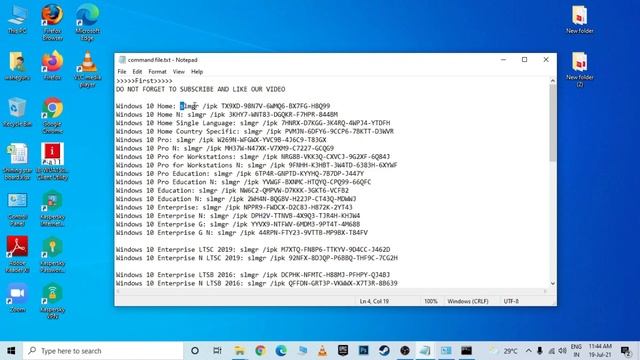This screenshot has width=640, height=360.
Task: Select Adobe Reader XI desktop shortcut
Action: [x=17, y=255]
